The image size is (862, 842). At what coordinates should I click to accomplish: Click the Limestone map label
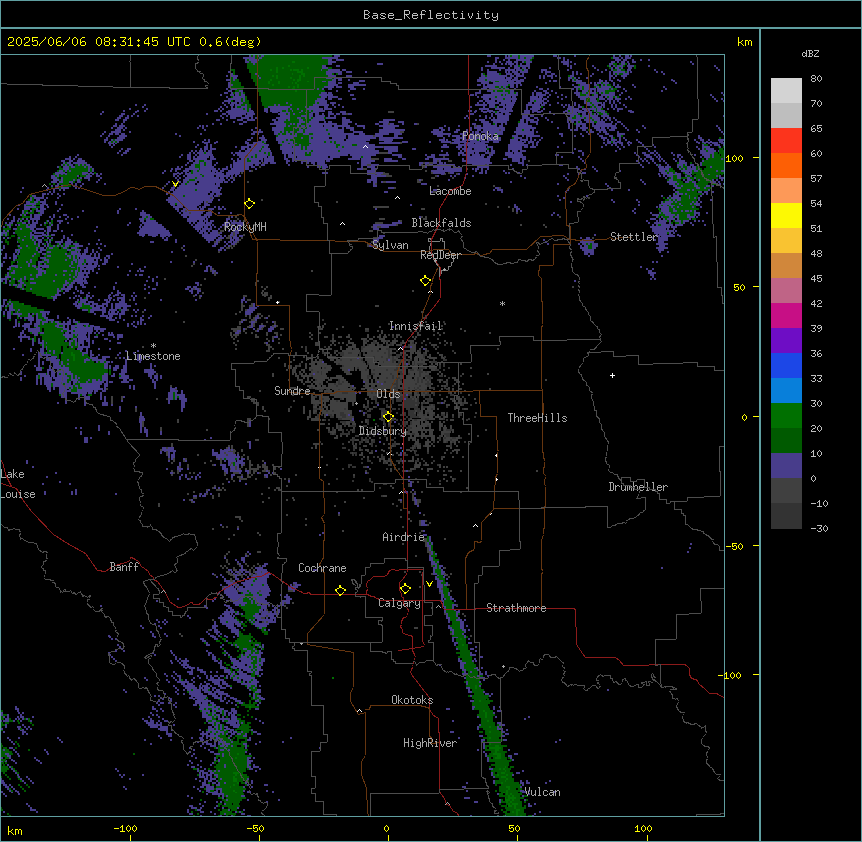point(153,356)
